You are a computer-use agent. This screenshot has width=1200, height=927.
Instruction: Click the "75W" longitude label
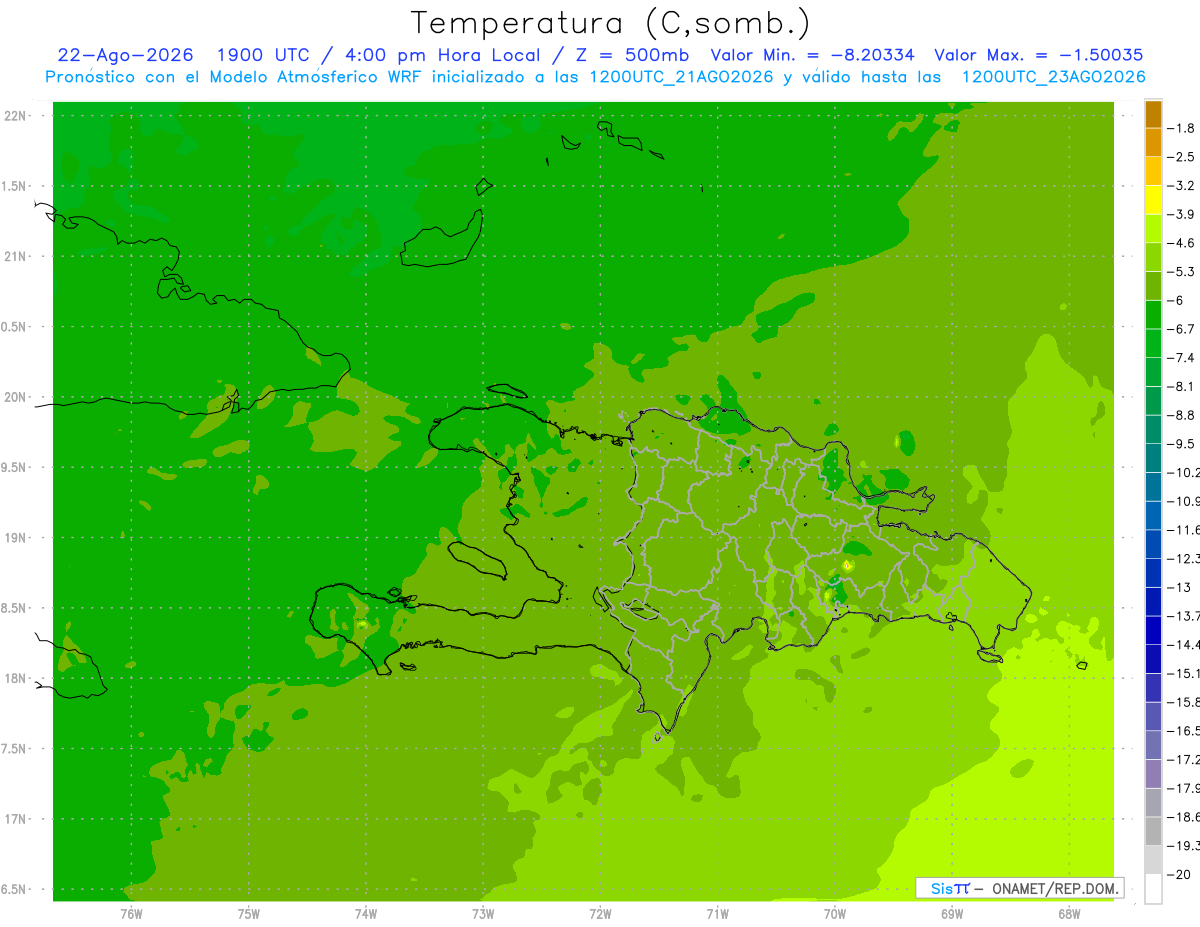click(249, 913)
